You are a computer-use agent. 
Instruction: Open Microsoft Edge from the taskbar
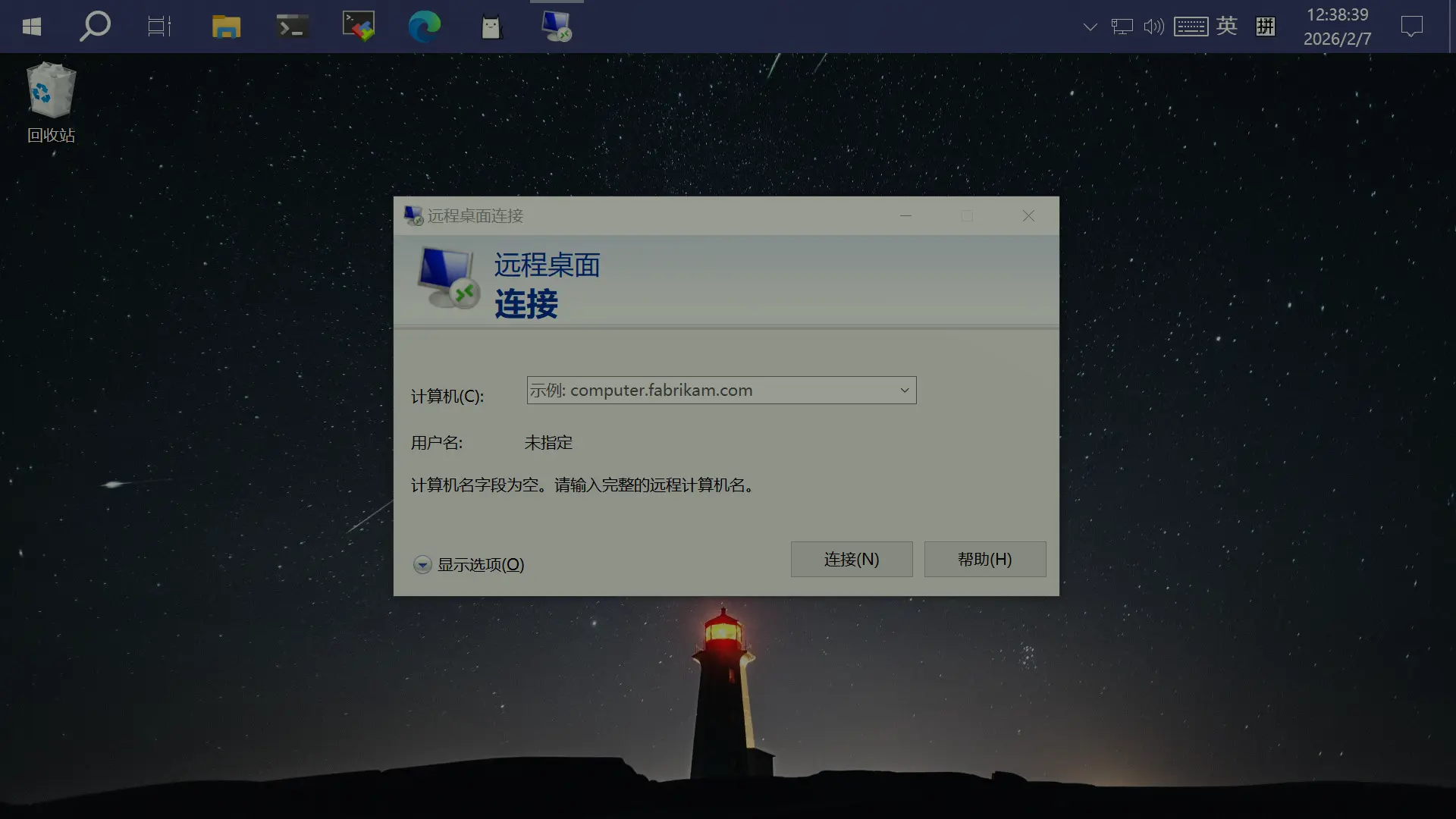tap(425, 26)
